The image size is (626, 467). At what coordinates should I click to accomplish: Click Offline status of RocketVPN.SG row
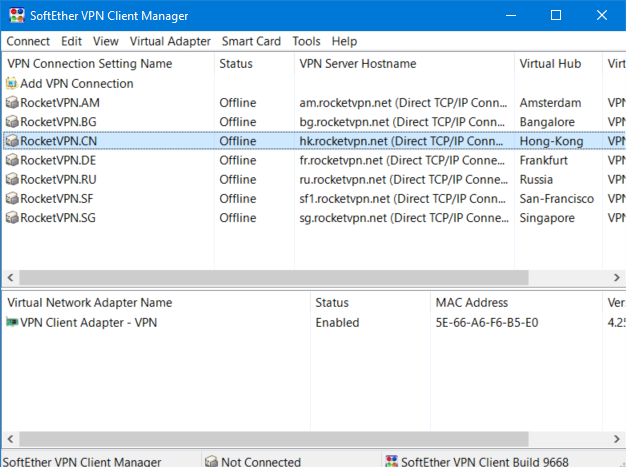pos(238,218)
